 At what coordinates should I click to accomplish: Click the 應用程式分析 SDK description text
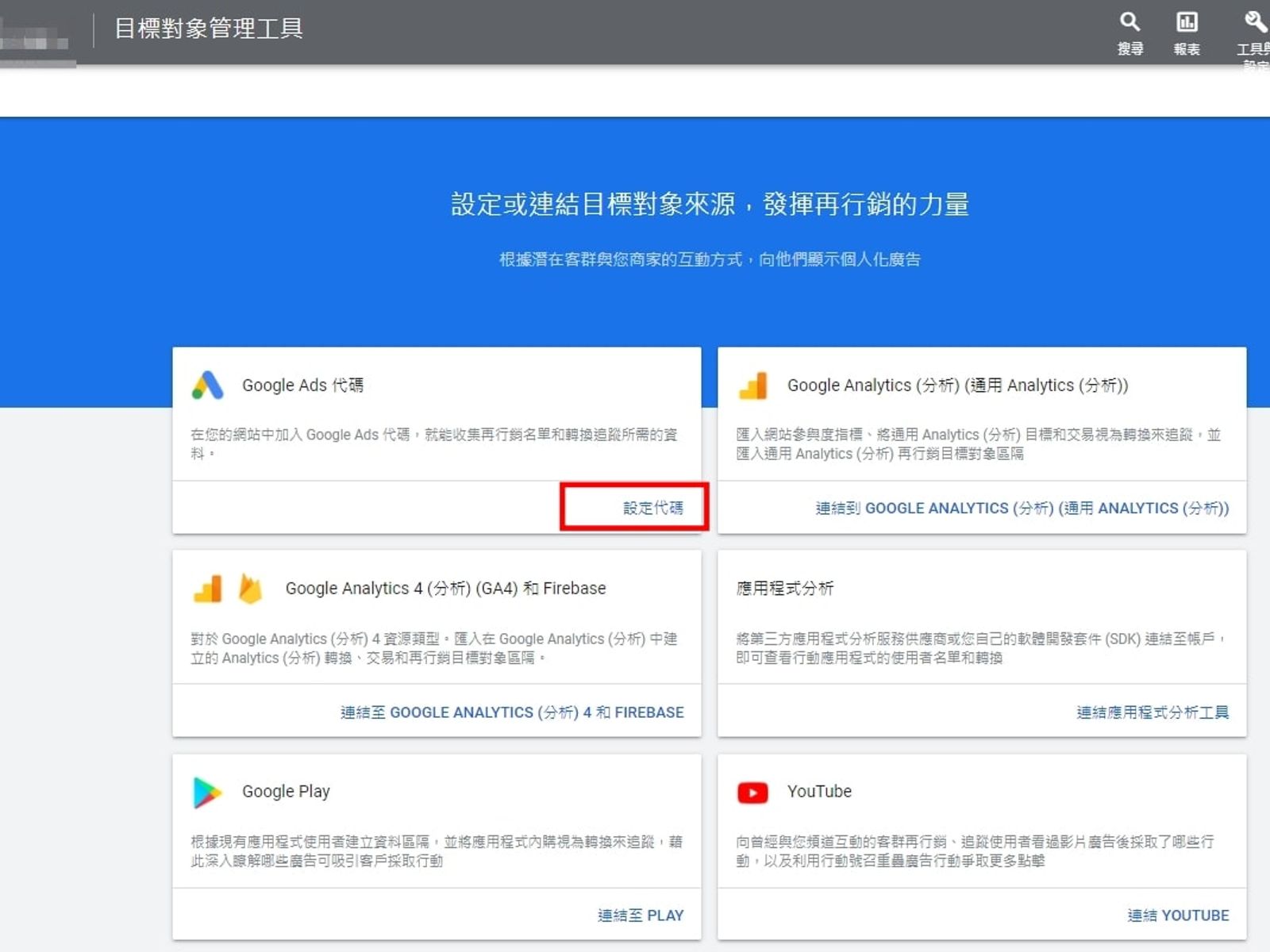pyautogui.click(x=981, y=648)
